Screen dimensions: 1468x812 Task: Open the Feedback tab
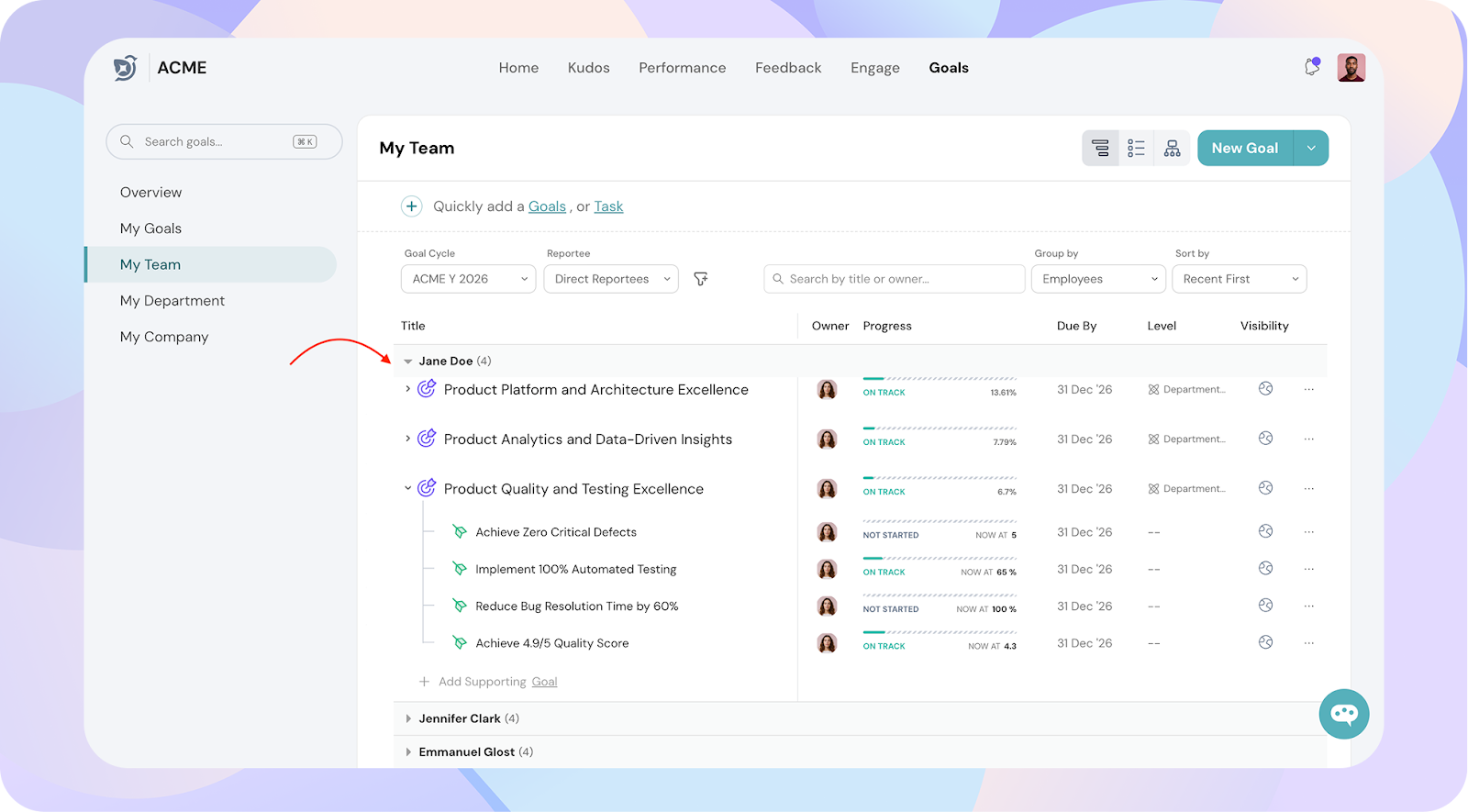[x=788, y=68]
